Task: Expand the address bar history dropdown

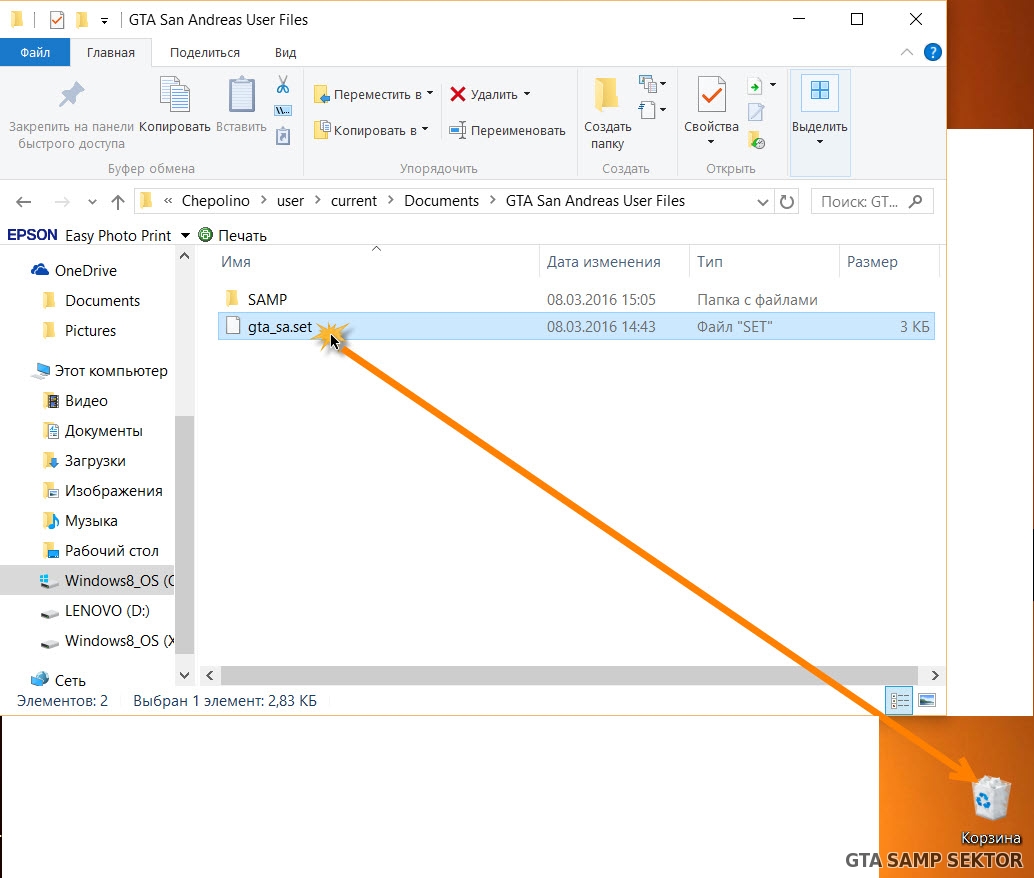Action: 762,202
